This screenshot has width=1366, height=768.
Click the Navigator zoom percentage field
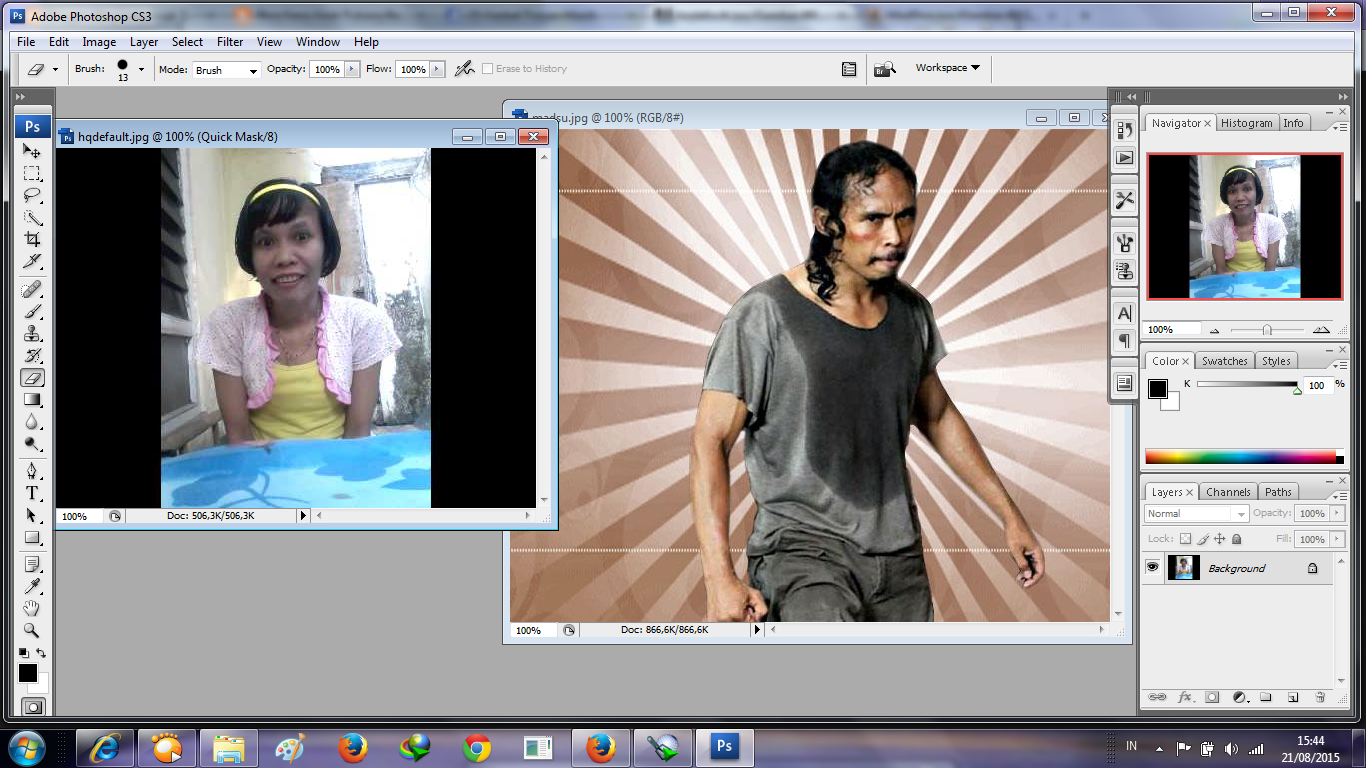point(1172,329)
